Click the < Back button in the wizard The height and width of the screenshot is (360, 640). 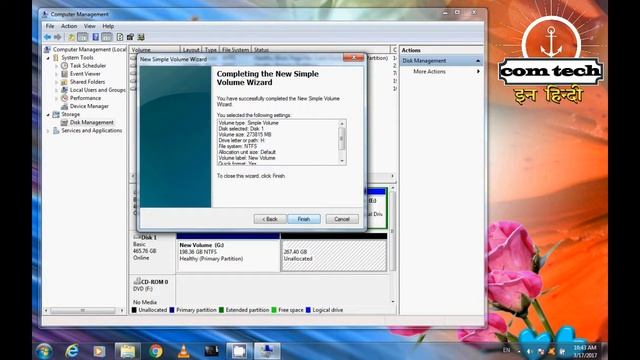point(270,219)
